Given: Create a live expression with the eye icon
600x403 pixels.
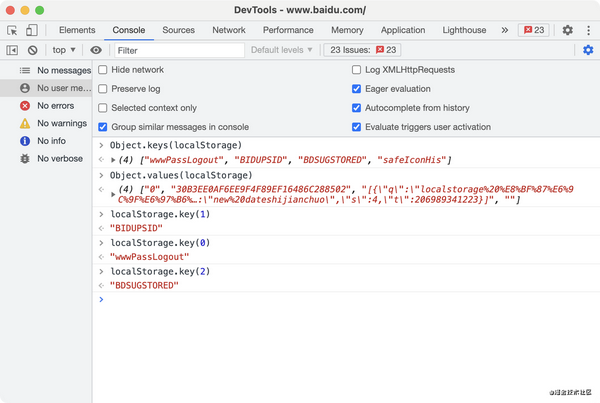Looking at the screenshot, I should 96,50.
